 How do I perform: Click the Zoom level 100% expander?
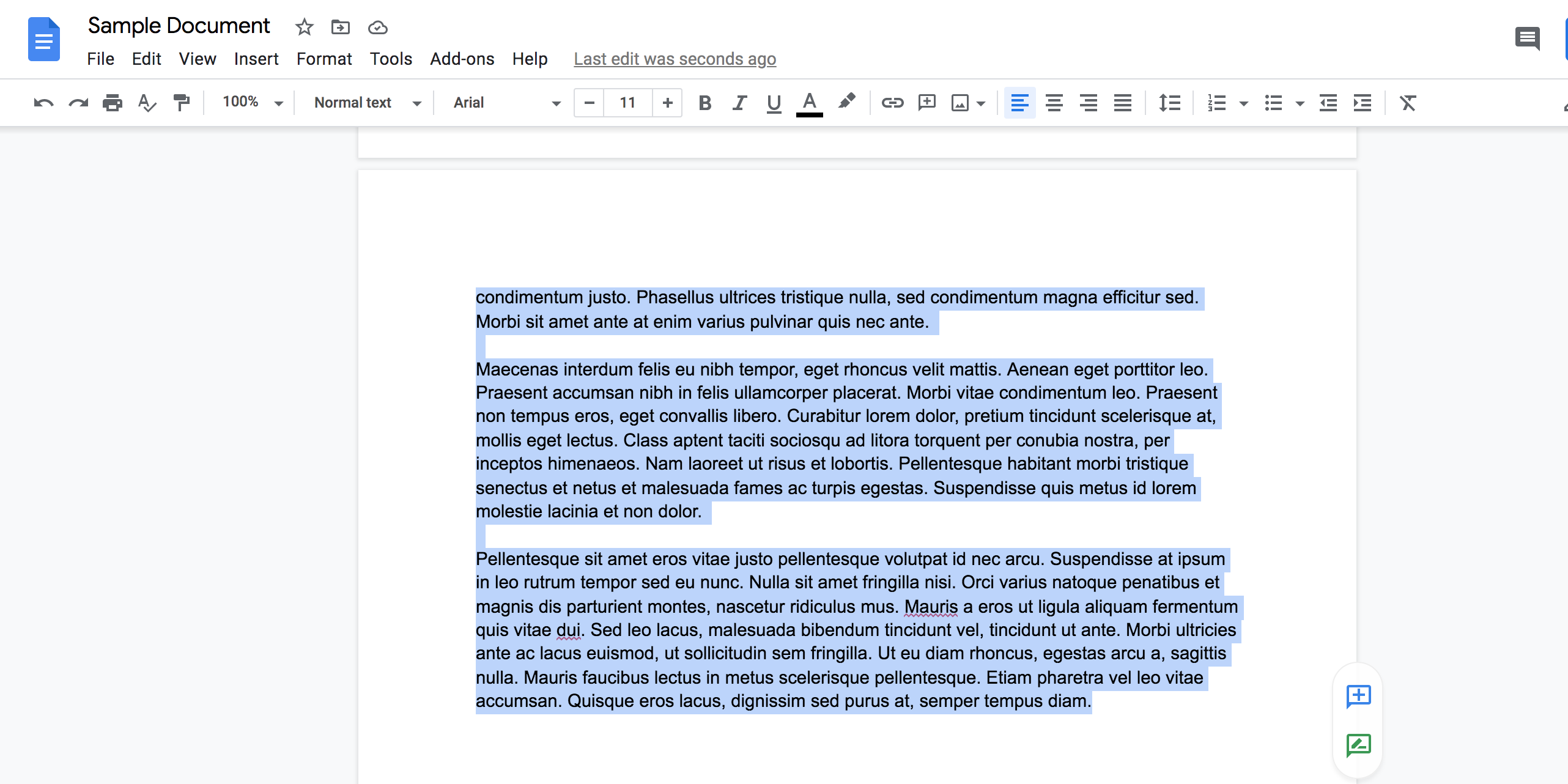(247, 103)
